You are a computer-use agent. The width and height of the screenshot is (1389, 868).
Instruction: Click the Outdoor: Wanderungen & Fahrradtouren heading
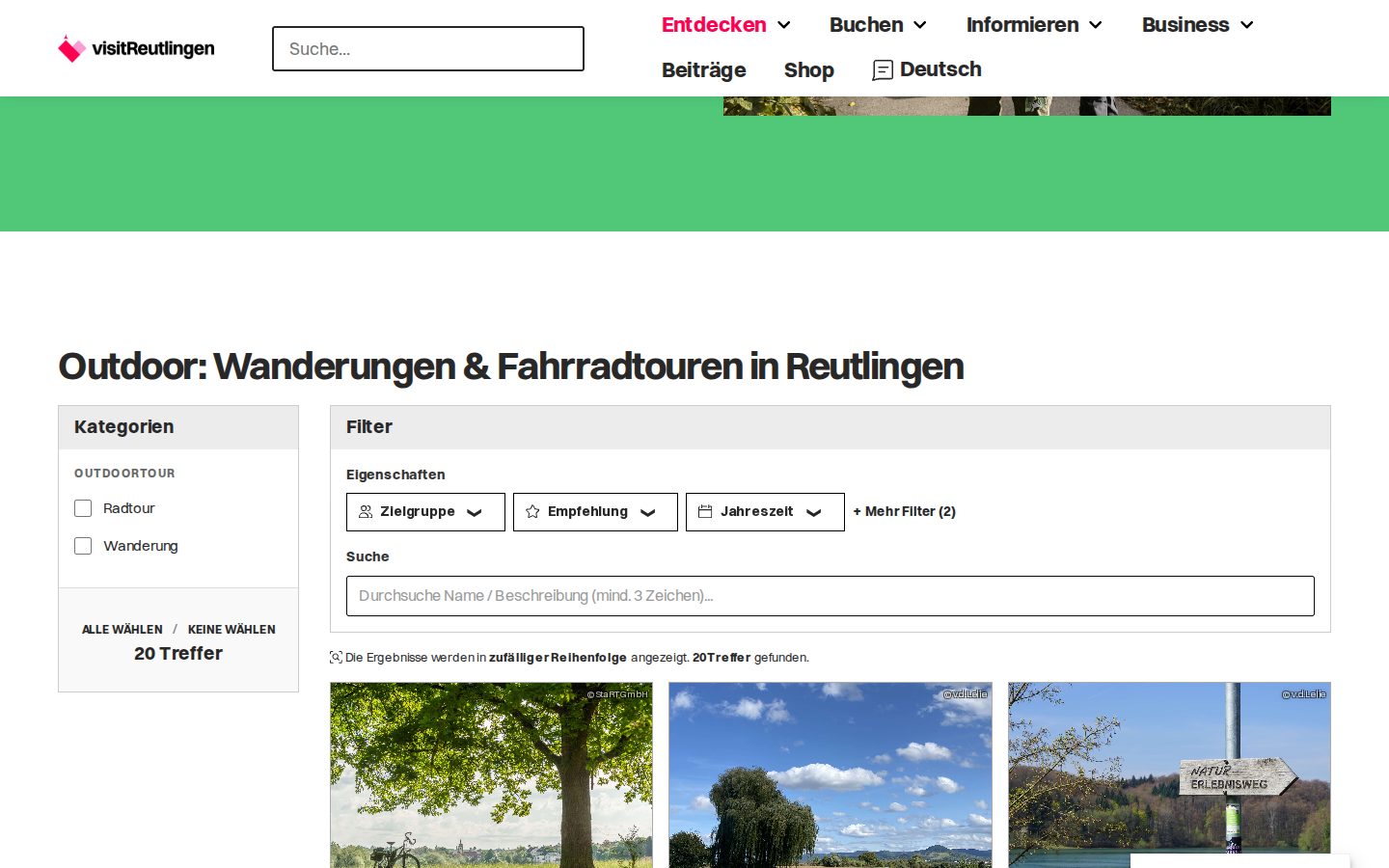511,366
